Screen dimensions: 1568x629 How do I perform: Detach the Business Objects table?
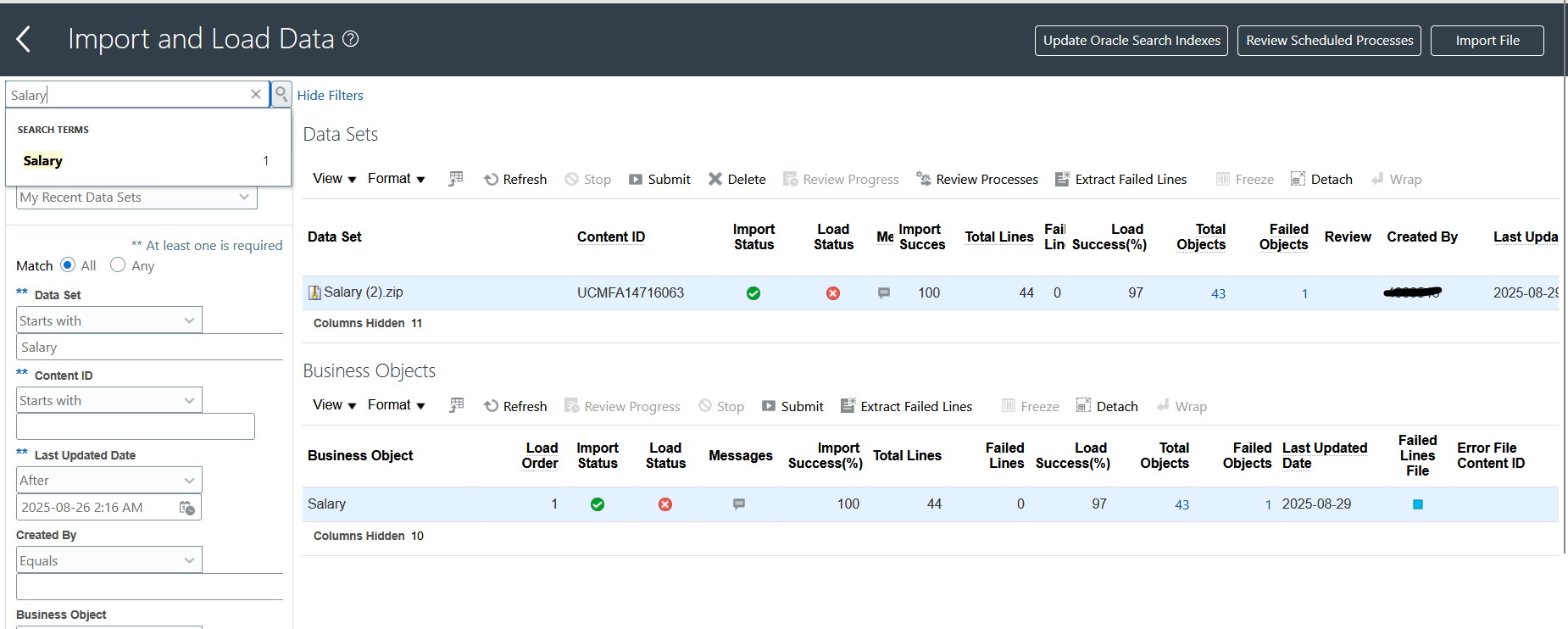1107,406
